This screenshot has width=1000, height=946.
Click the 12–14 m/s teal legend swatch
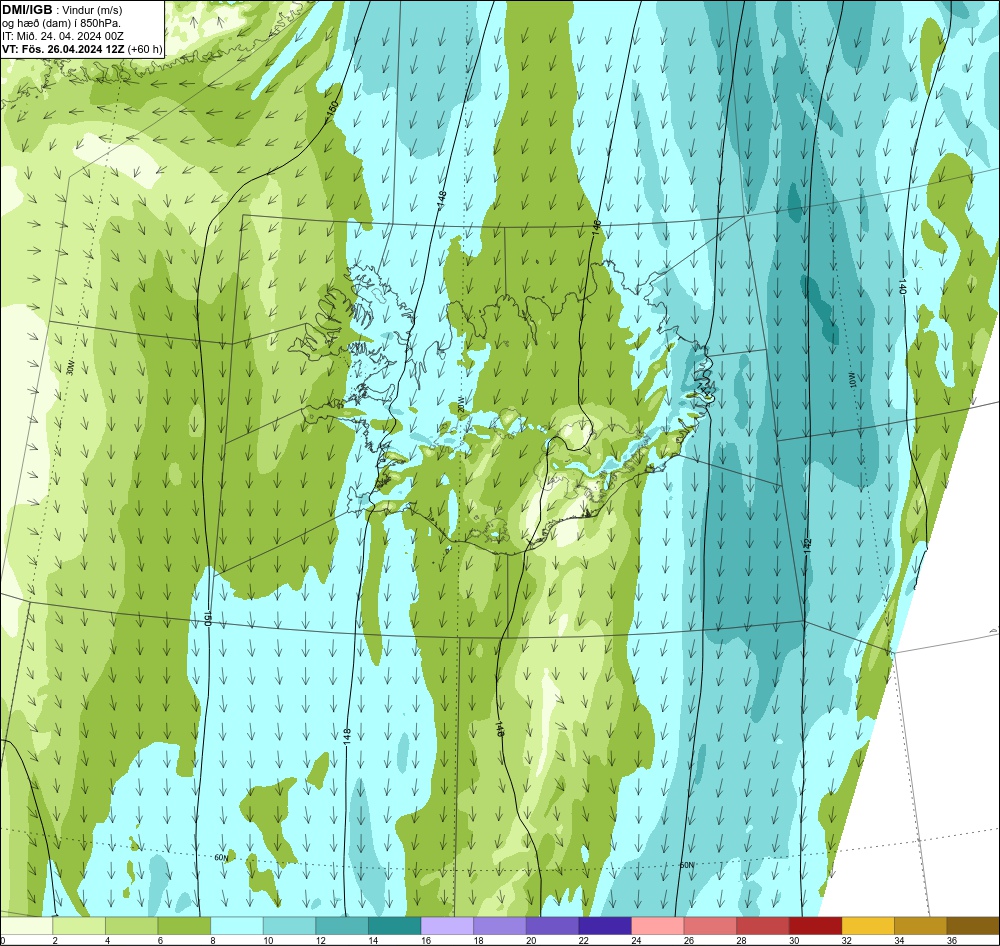tap(342, 926)
